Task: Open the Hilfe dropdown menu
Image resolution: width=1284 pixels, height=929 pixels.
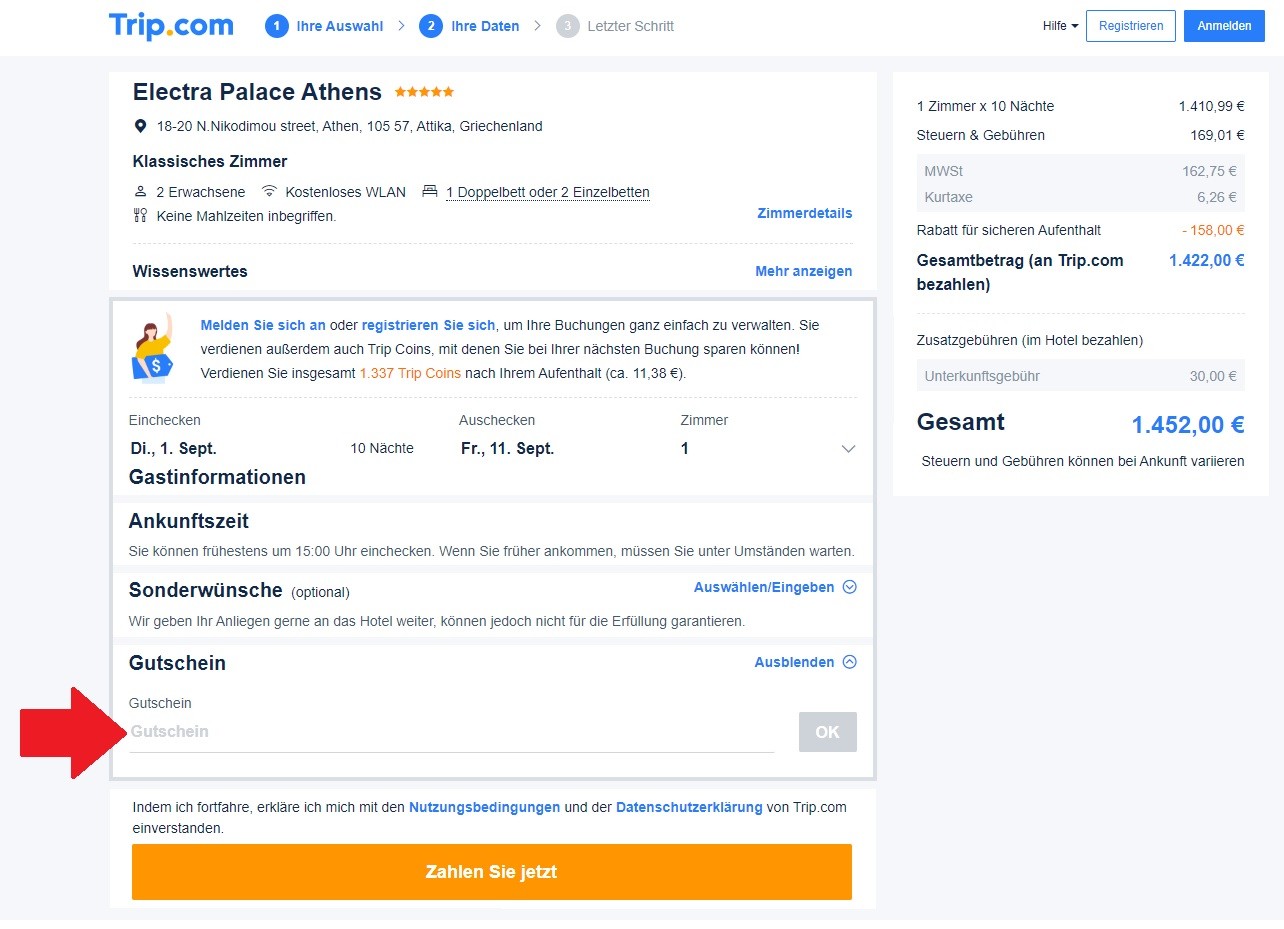Action: coord(1060,26)
